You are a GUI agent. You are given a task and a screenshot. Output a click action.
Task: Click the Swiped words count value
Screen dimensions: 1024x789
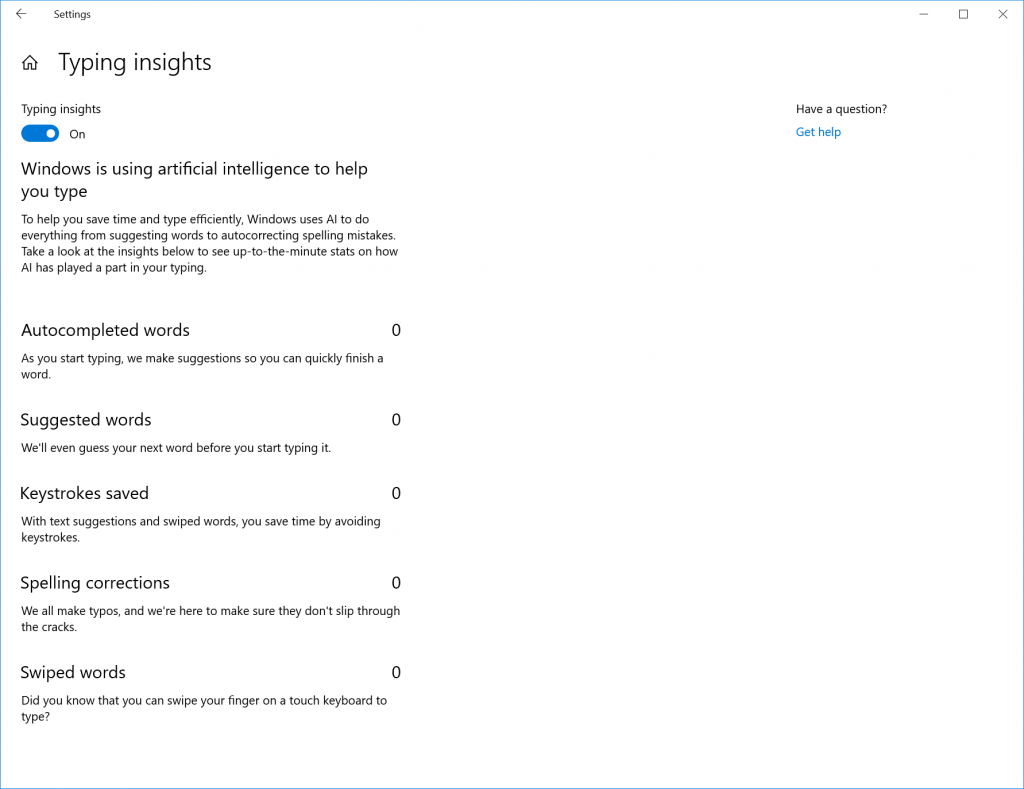[396, 672]
